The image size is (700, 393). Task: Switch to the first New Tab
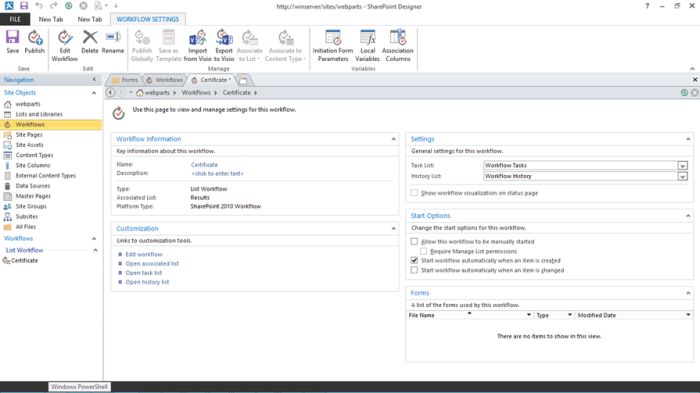coord(50,19)
